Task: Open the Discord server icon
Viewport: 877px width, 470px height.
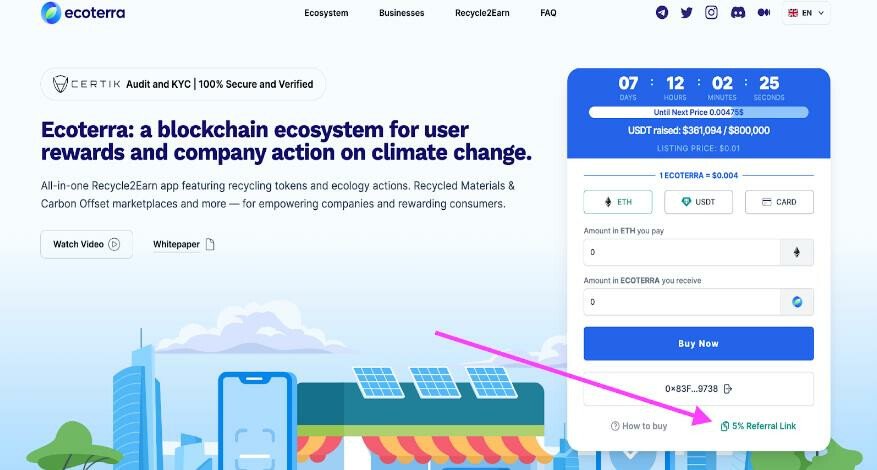Action: (x=737, y=13)
